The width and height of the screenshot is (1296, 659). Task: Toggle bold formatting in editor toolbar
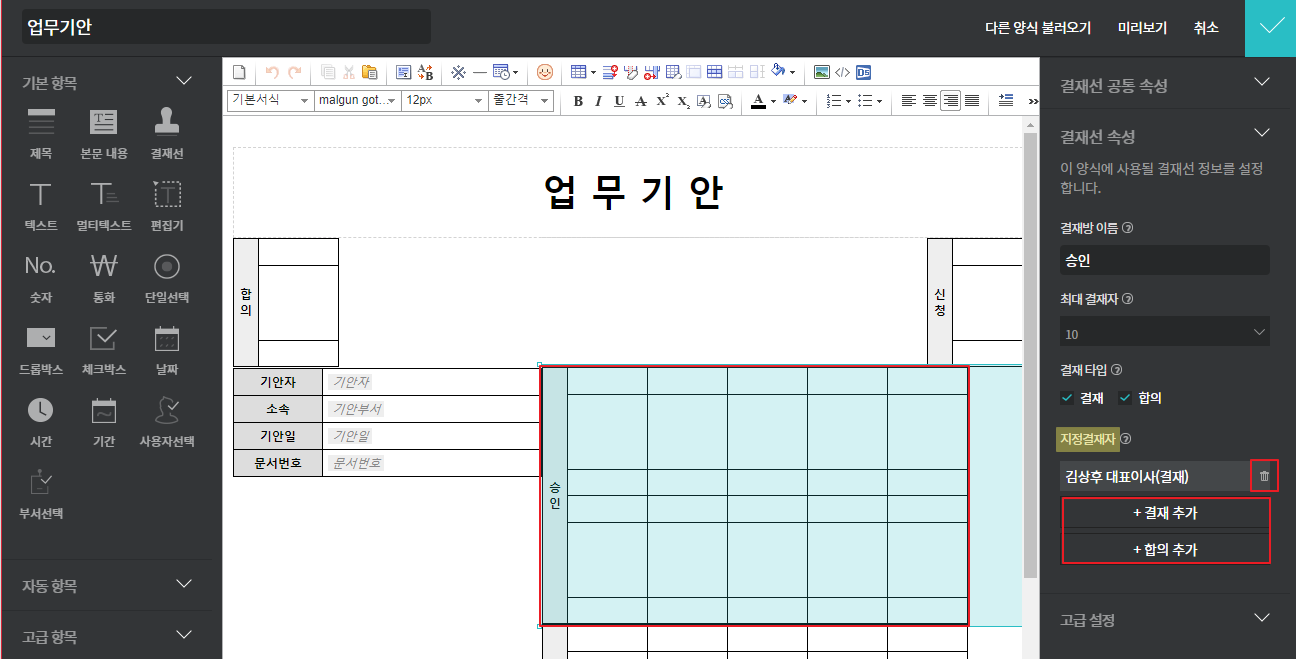pos(578,101)
